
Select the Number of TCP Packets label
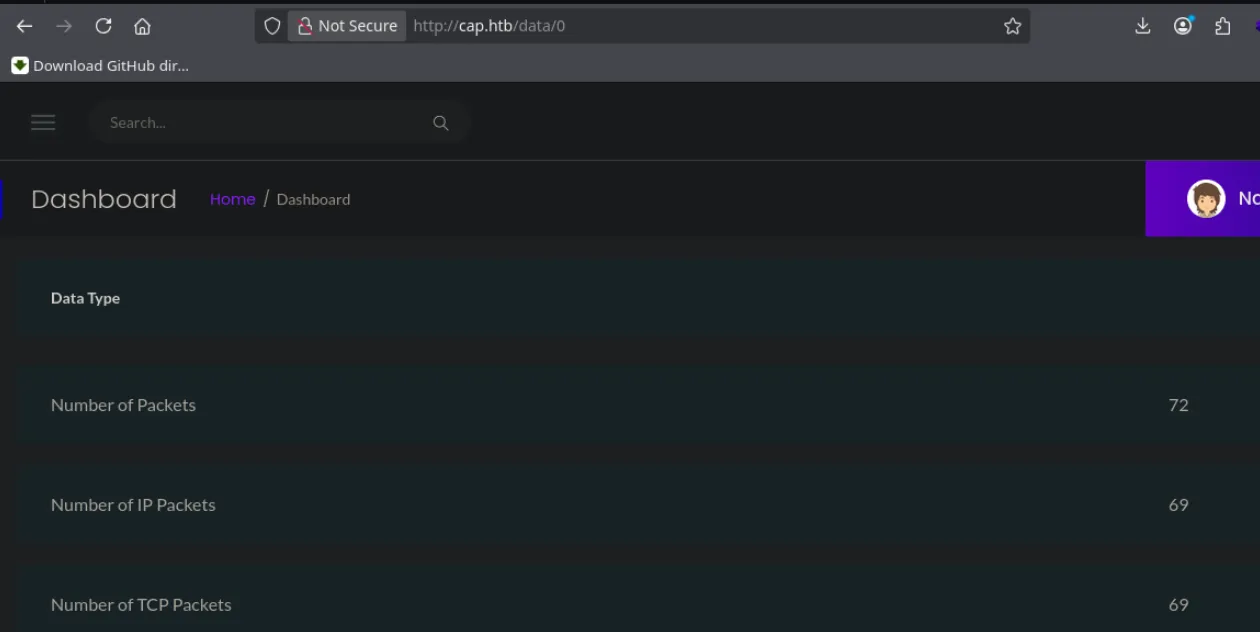[141, 605]
